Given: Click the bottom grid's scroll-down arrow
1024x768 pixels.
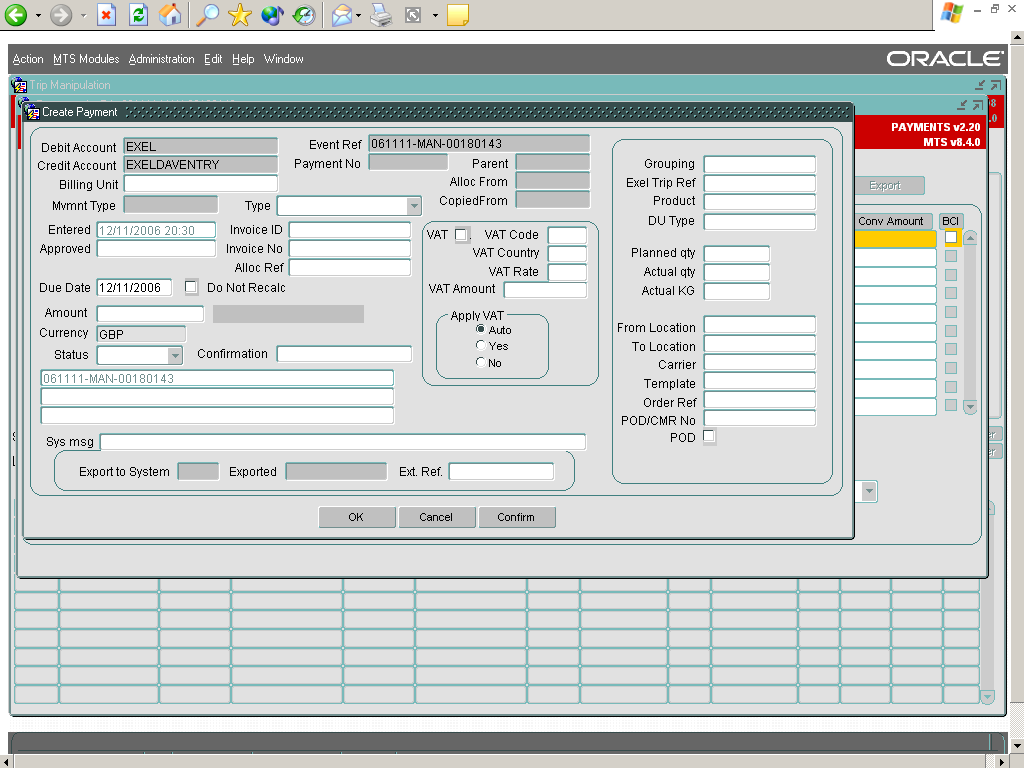Looking at the screenshot, I should [987, 697].
